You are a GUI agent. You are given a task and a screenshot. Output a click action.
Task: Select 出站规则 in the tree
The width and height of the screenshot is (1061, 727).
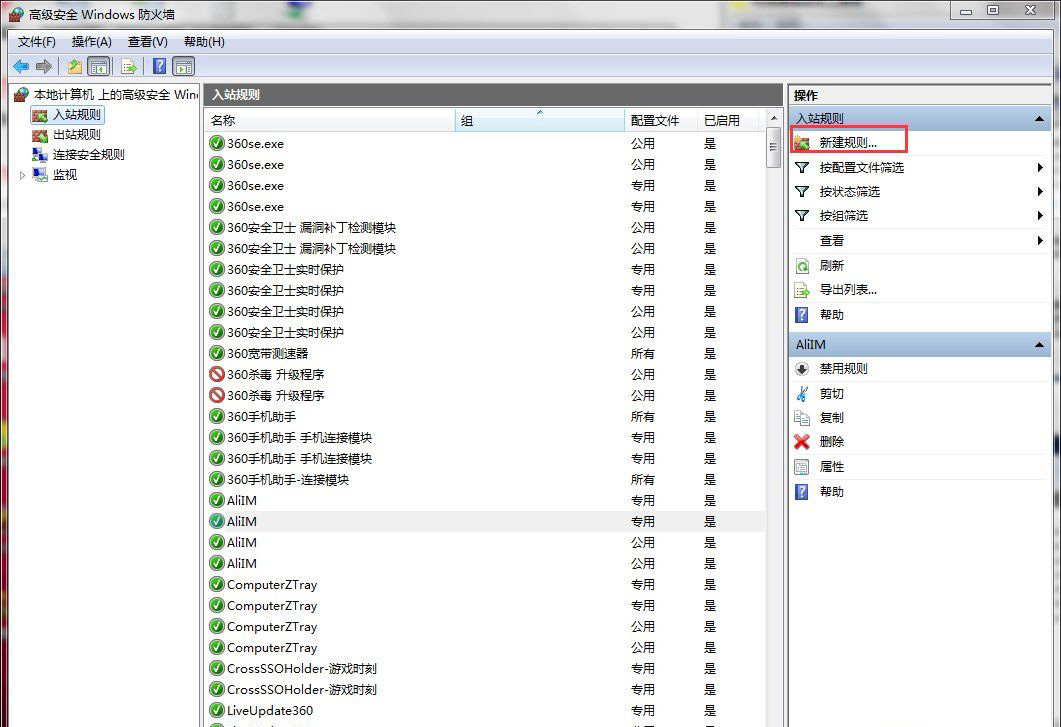click(76, 135)
